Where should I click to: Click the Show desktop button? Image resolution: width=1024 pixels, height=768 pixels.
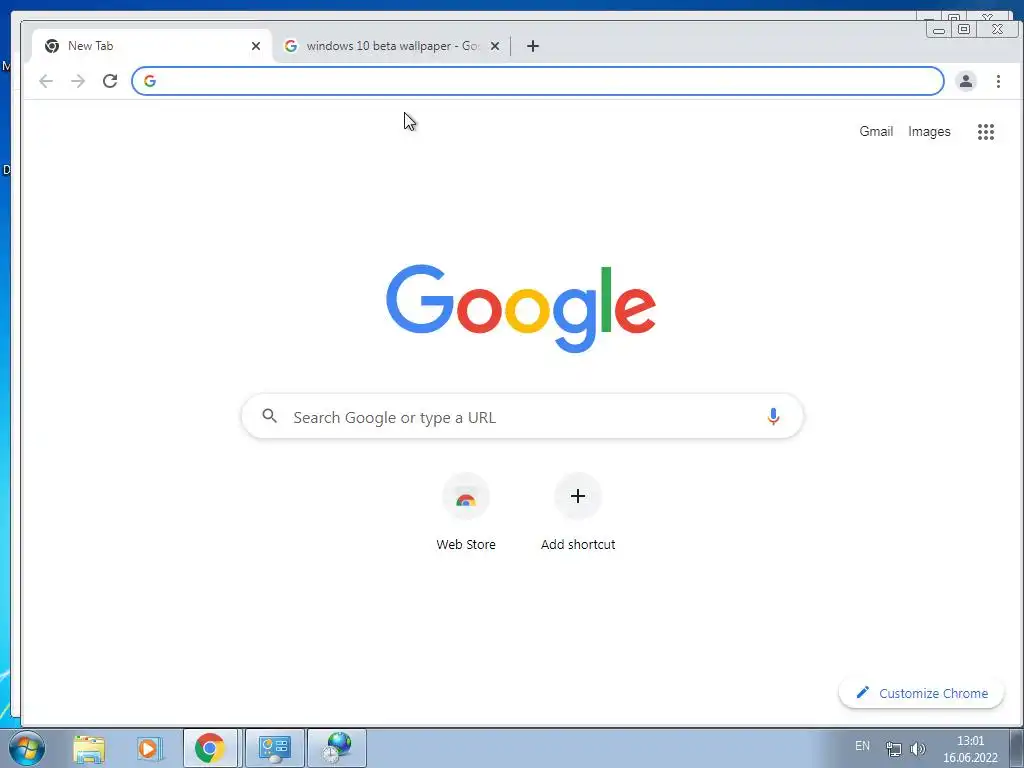pyautogui.click(x=1017, y=748)
